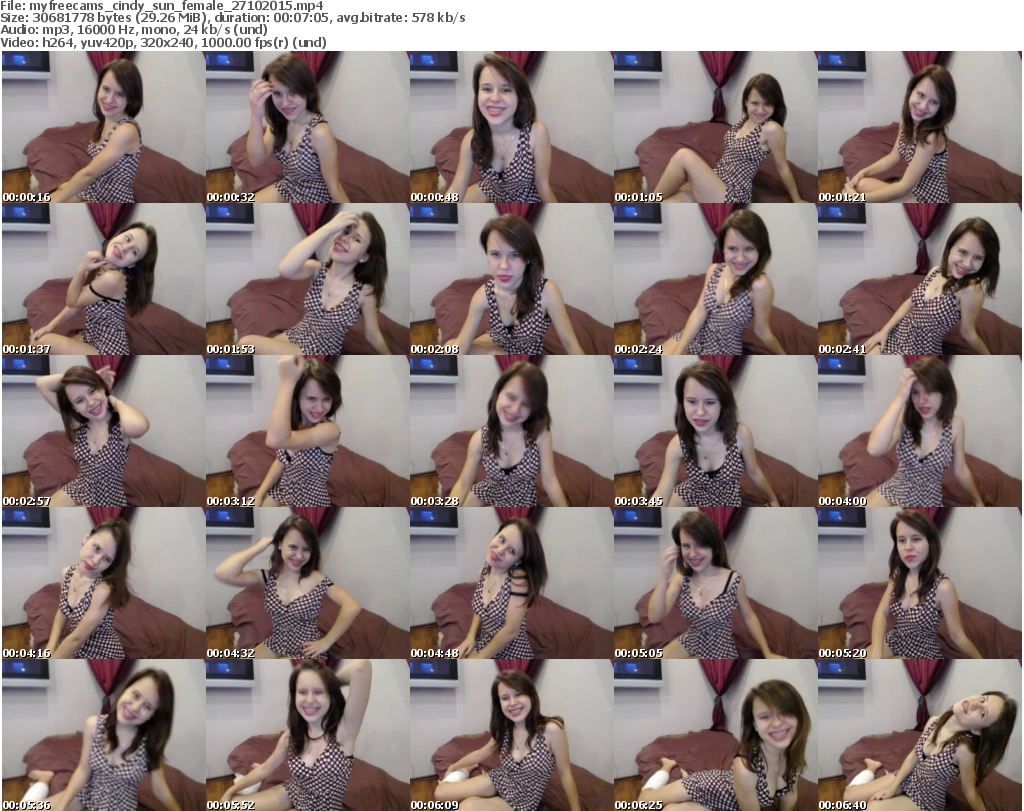The width and height of the screenshot is (1024, 811).
Task: Click the frame at 00:01:37
Action: 104,279
